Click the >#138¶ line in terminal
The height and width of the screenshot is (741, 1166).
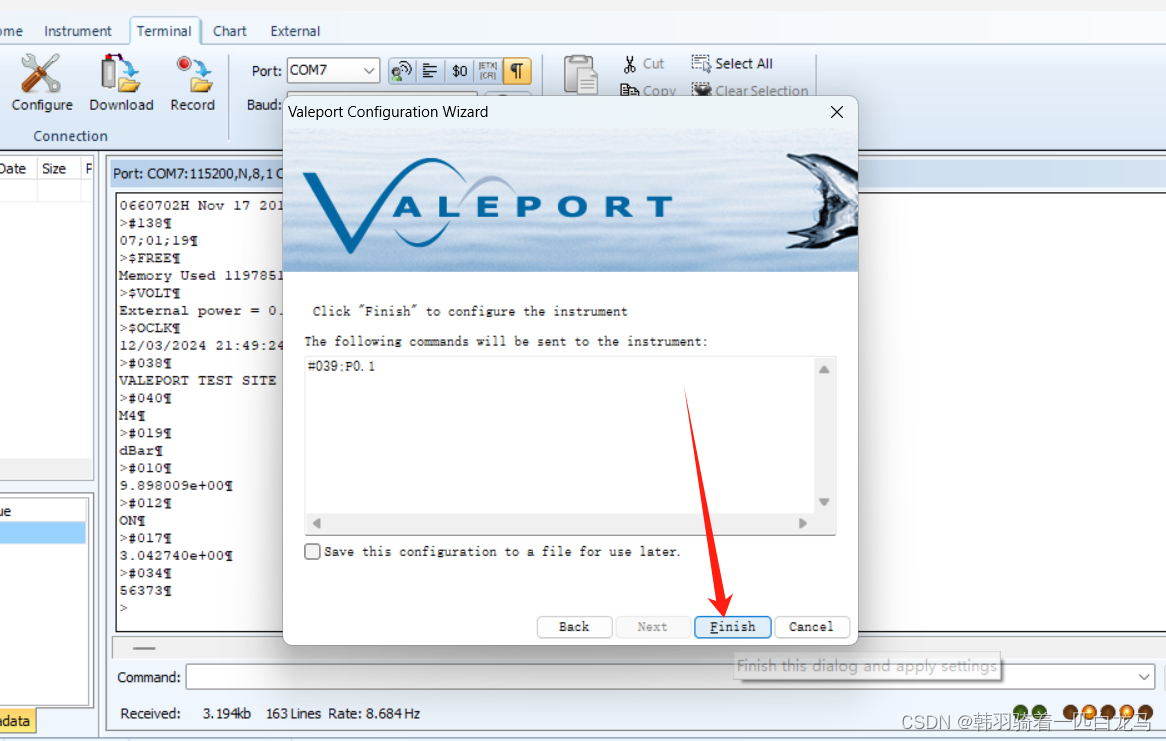pos(146,223)
